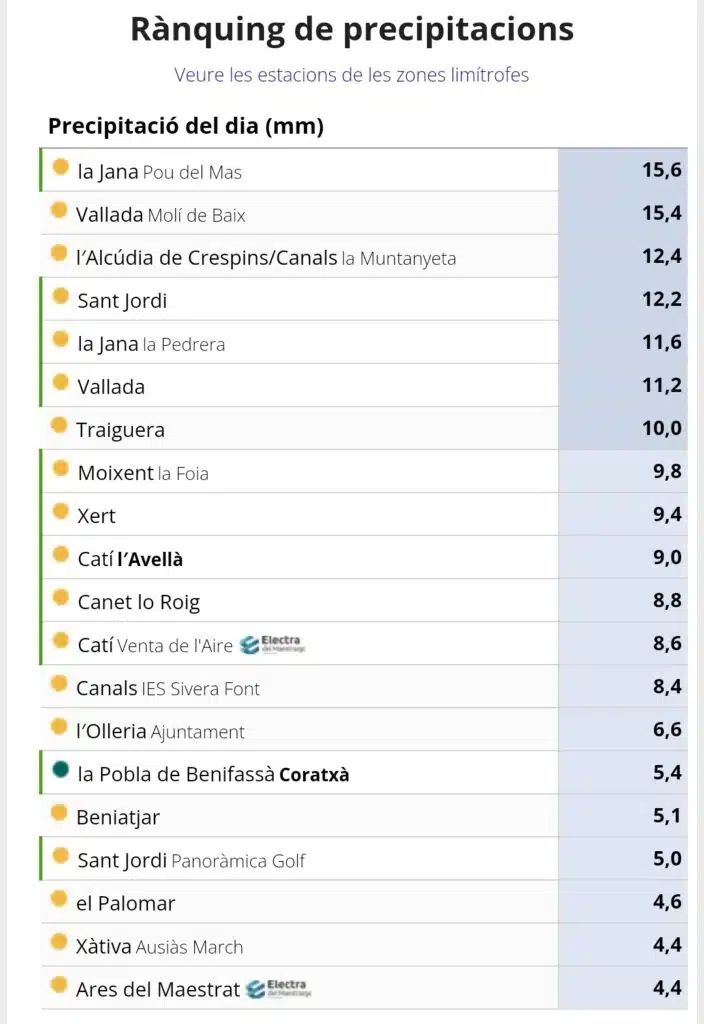
Task: Click the yellow dot beside la Jana Pou del Mas
Action: pyautogui.click(x=61, y=167)
